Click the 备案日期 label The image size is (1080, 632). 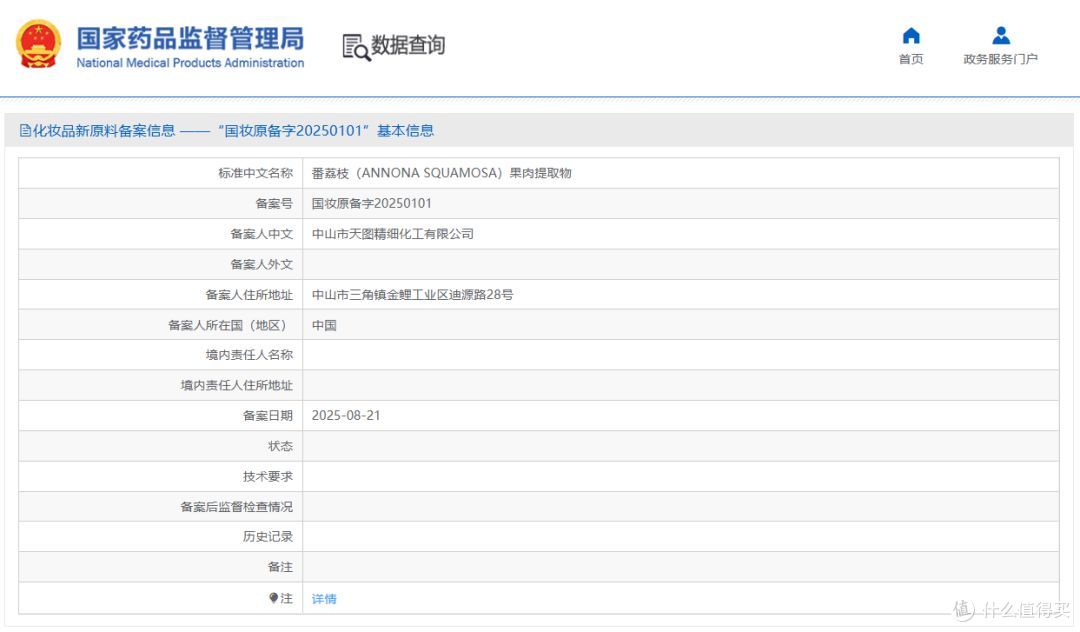click(x=268, y=416)
